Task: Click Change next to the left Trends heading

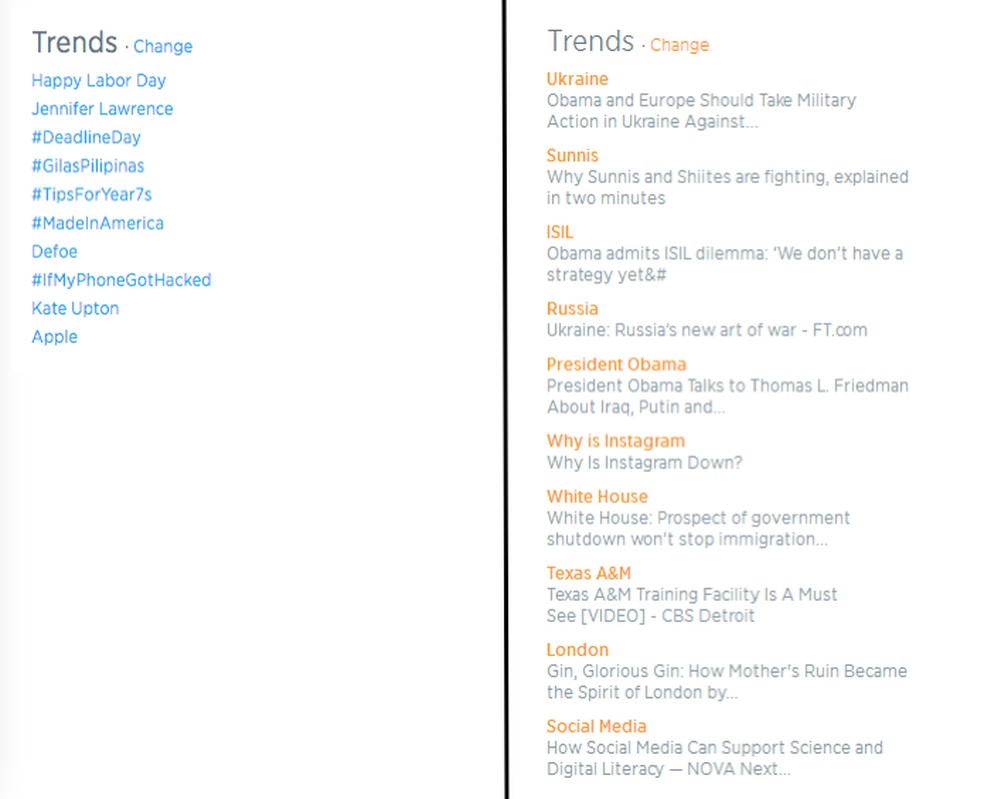Action: [163, 47]
